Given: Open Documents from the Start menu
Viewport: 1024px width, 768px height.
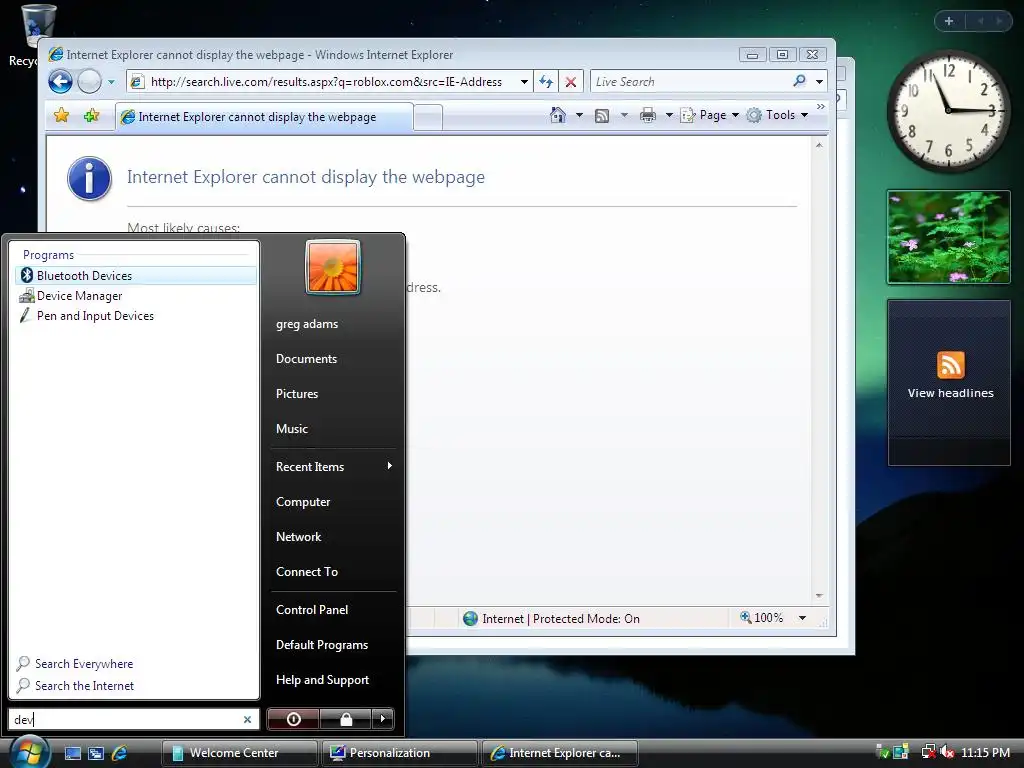Looking at the screenshot, I should tap(306, 359).
